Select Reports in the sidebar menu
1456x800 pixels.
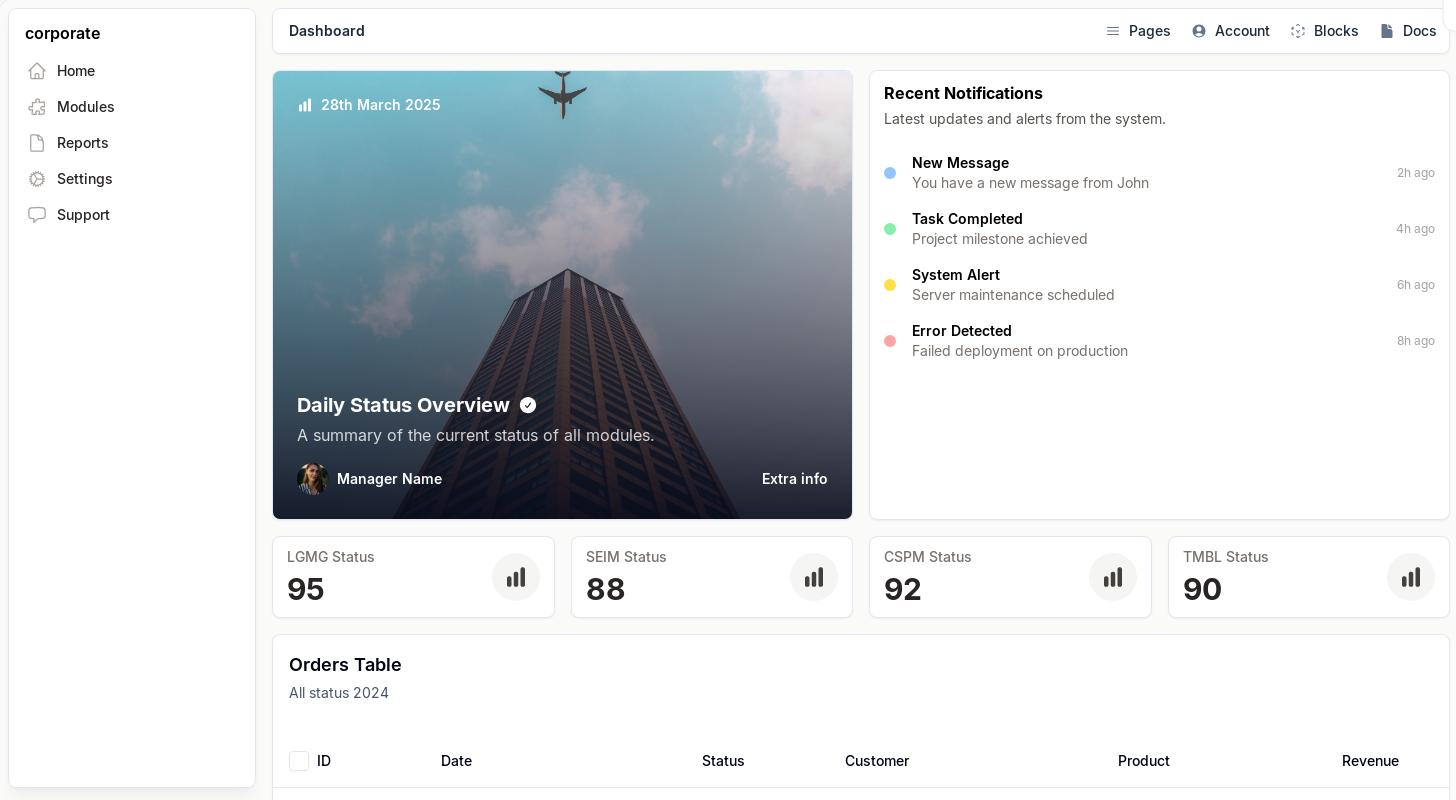coord(82,143)
